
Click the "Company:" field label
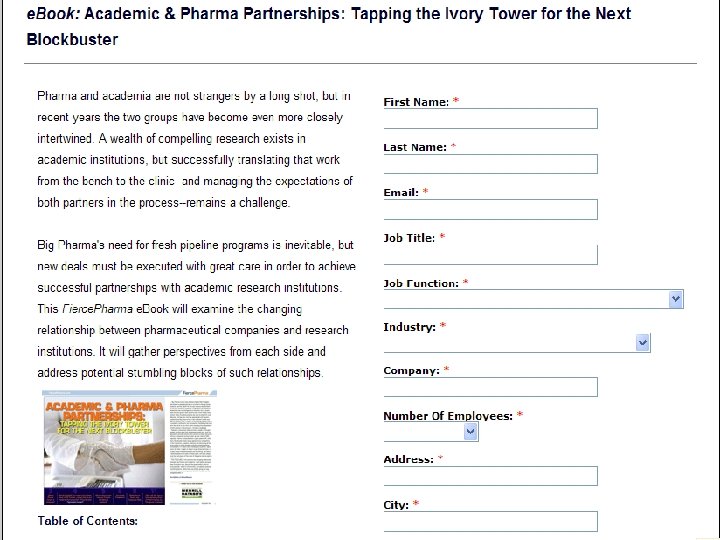pos(412,370)
